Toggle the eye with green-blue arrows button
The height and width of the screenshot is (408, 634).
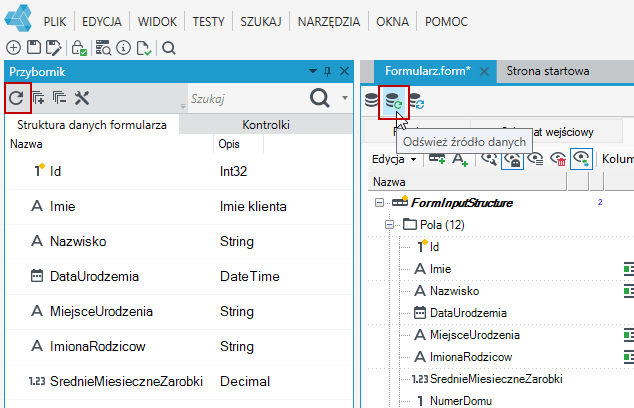click(581, 159)
